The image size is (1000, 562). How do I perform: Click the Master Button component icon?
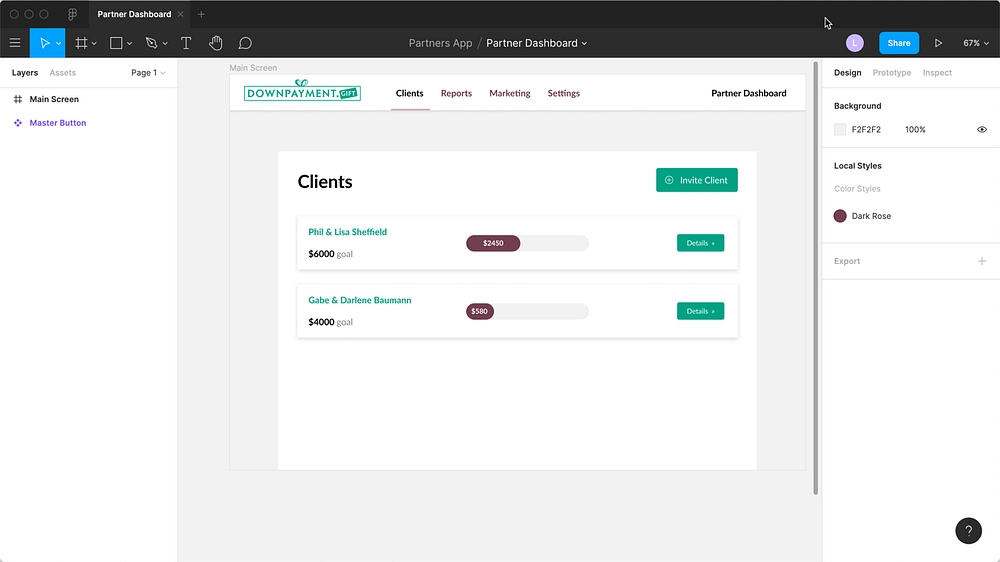[18, 122]
